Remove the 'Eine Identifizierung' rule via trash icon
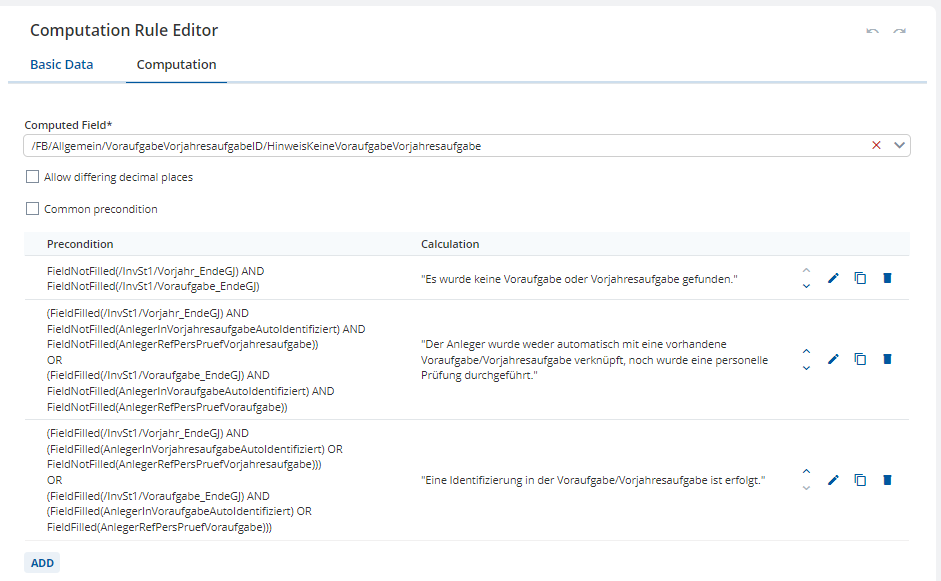Image resolution: width=941 pixels, height=581 pixels. pyautogui.click(x=887, y=480)
